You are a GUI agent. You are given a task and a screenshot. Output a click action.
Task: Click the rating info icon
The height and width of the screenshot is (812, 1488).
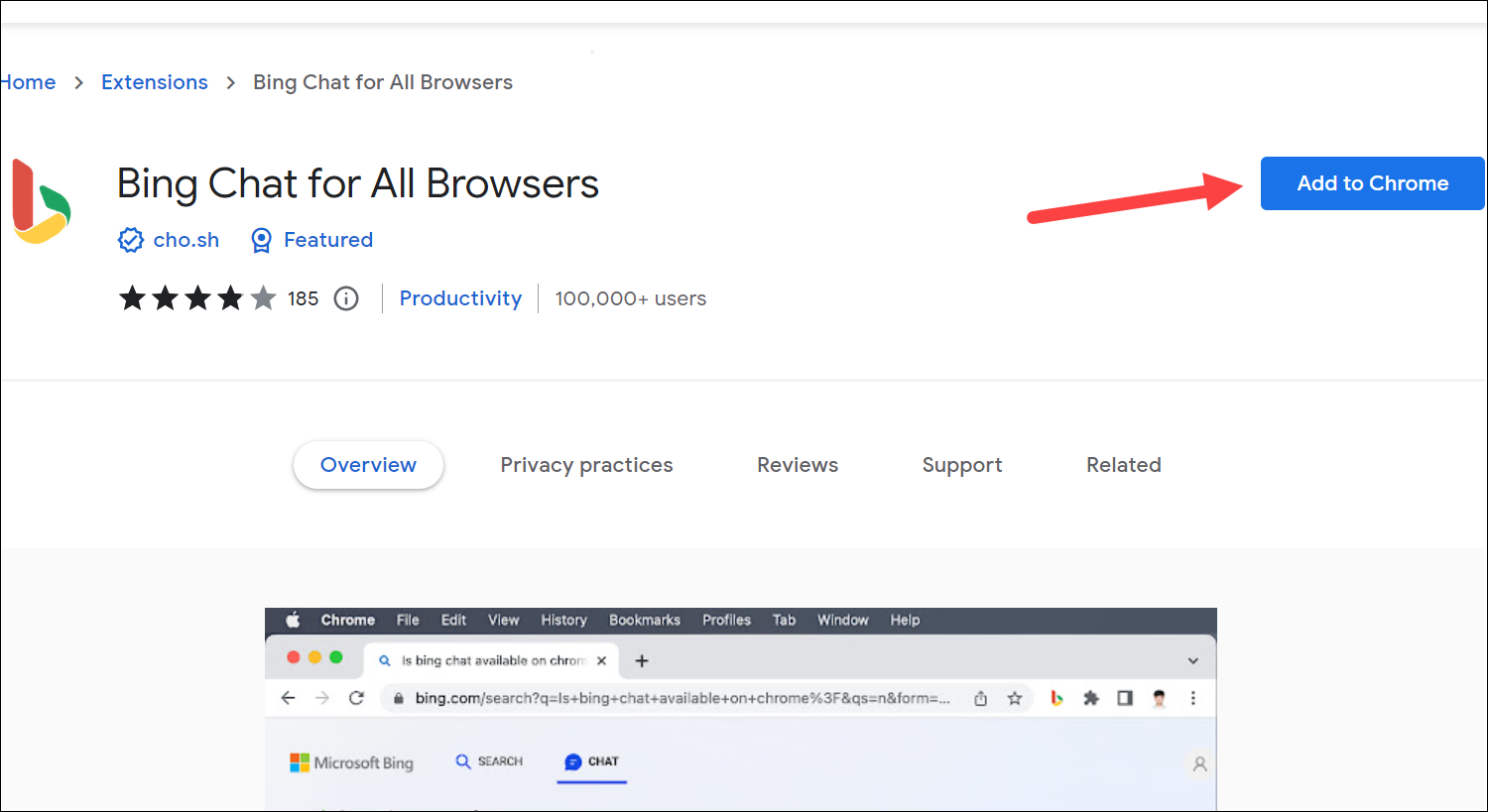pos(346,298)
